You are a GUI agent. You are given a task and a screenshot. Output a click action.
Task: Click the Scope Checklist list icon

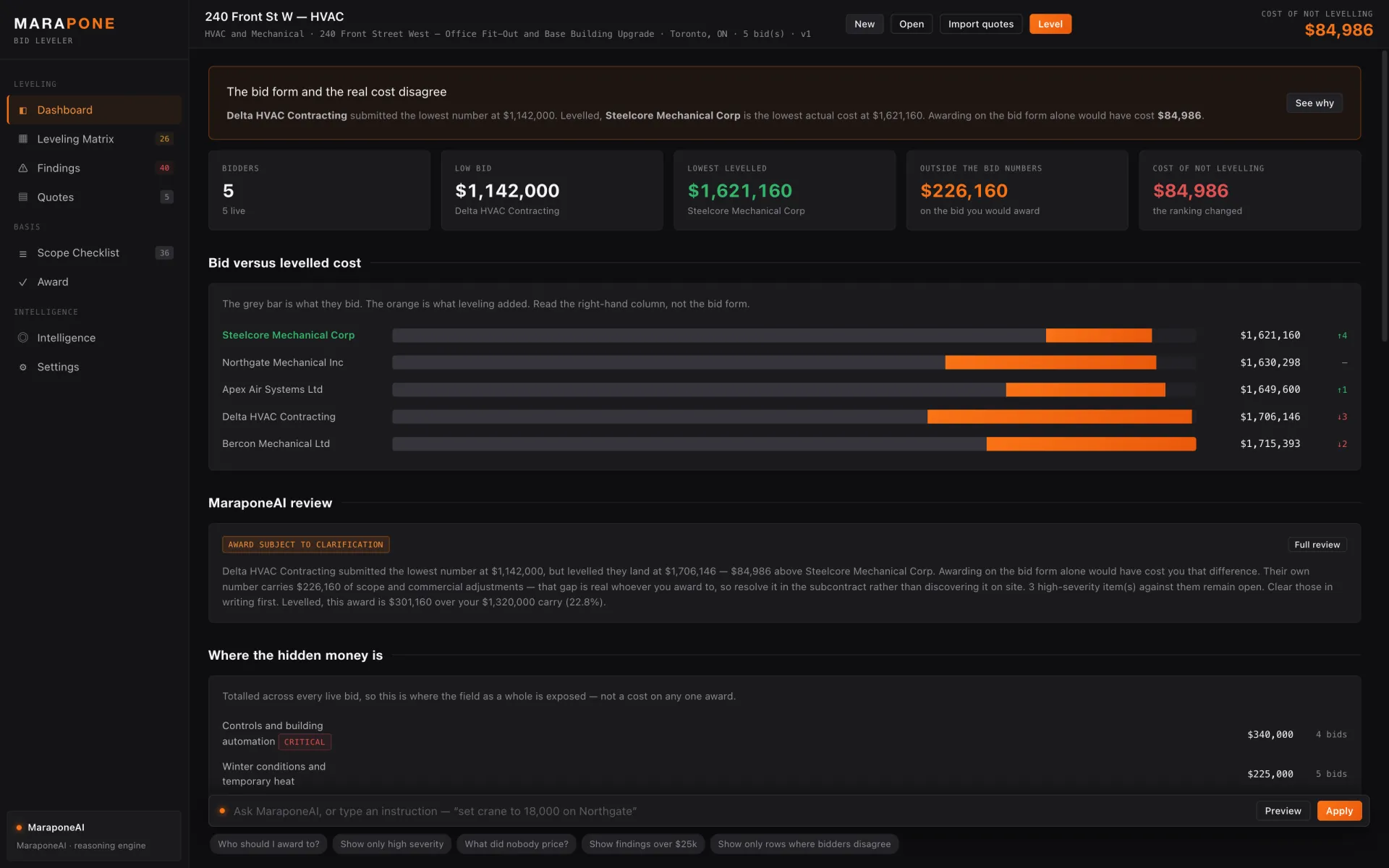coord(23,254)
